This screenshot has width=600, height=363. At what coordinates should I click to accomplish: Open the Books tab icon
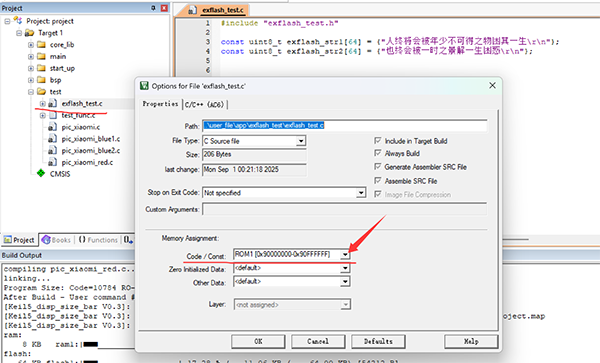pos(46,240)
